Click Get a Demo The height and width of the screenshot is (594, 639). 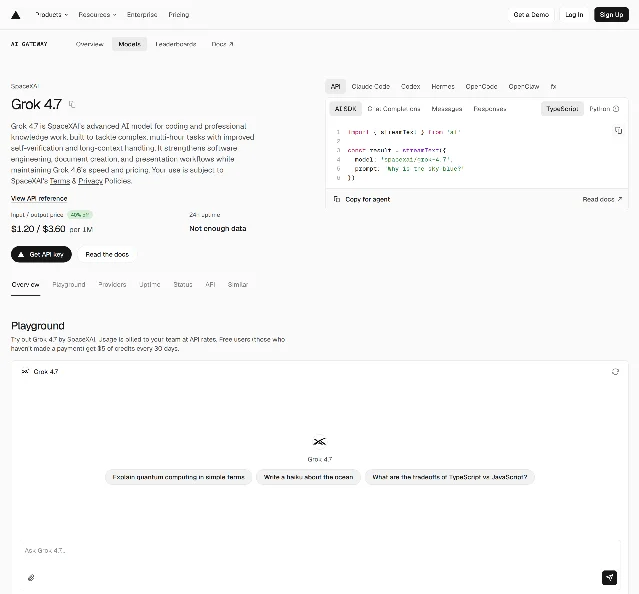[x=531, y=15]
